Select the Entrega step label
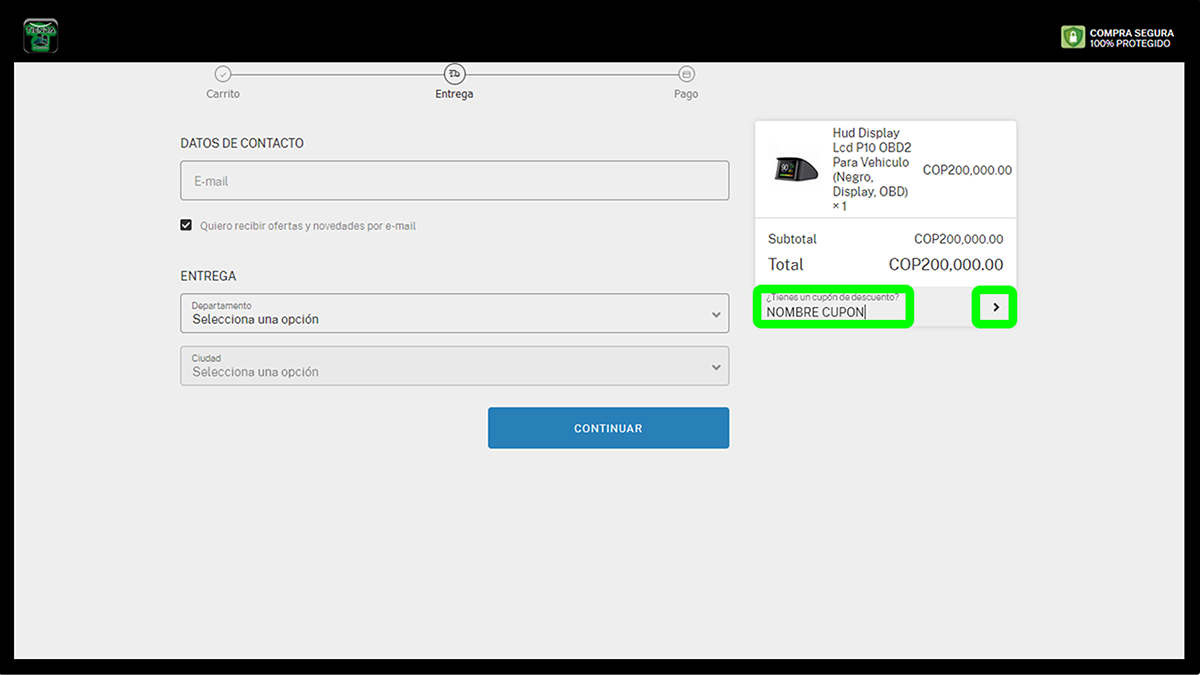The width and height of the screenshot is (1200, 675). [x=454, y=94]
